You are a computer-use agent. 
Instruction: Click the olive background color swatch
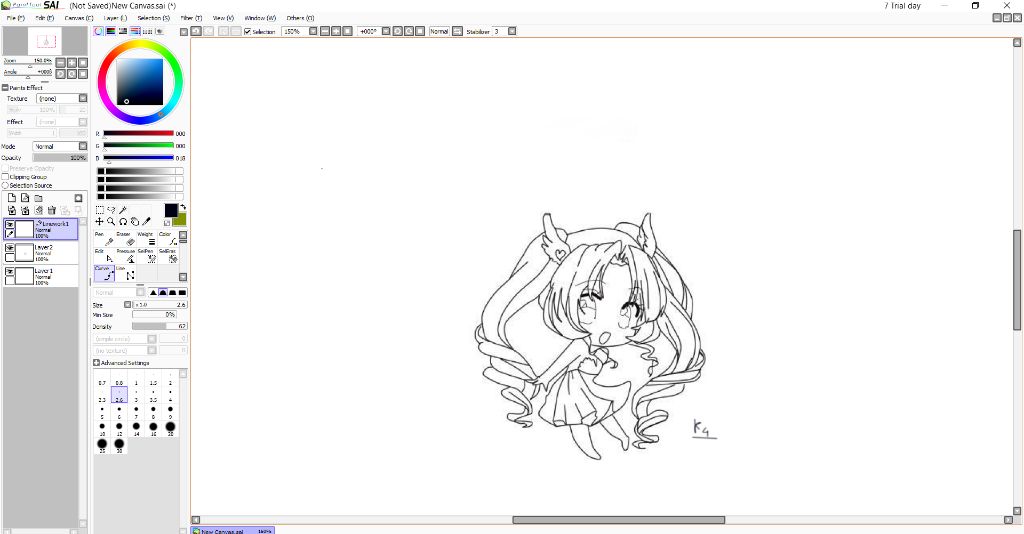[180, 220]
